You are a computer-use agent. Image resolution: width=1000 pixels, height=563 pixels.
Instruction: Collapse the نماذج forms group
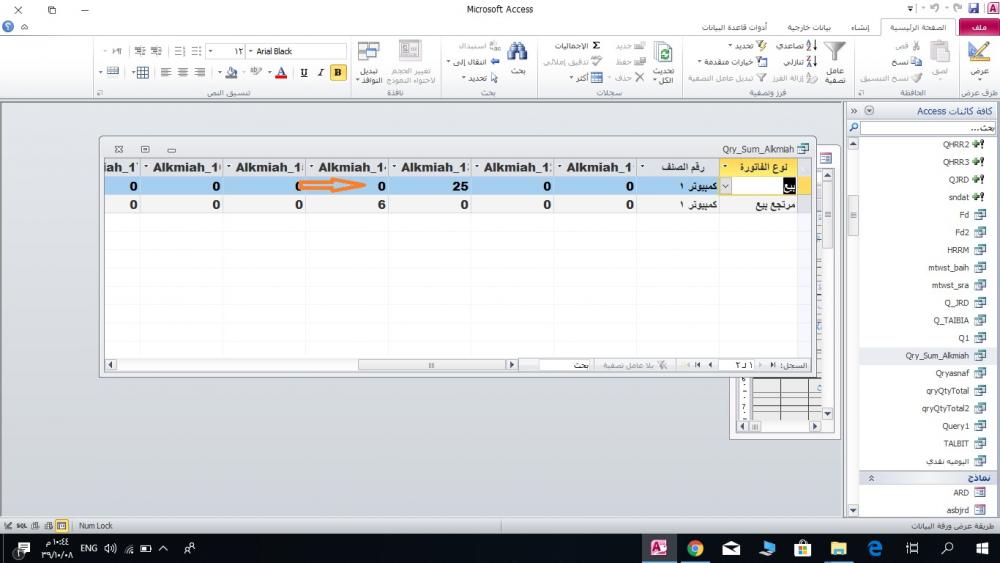click(x=871, y=478)
